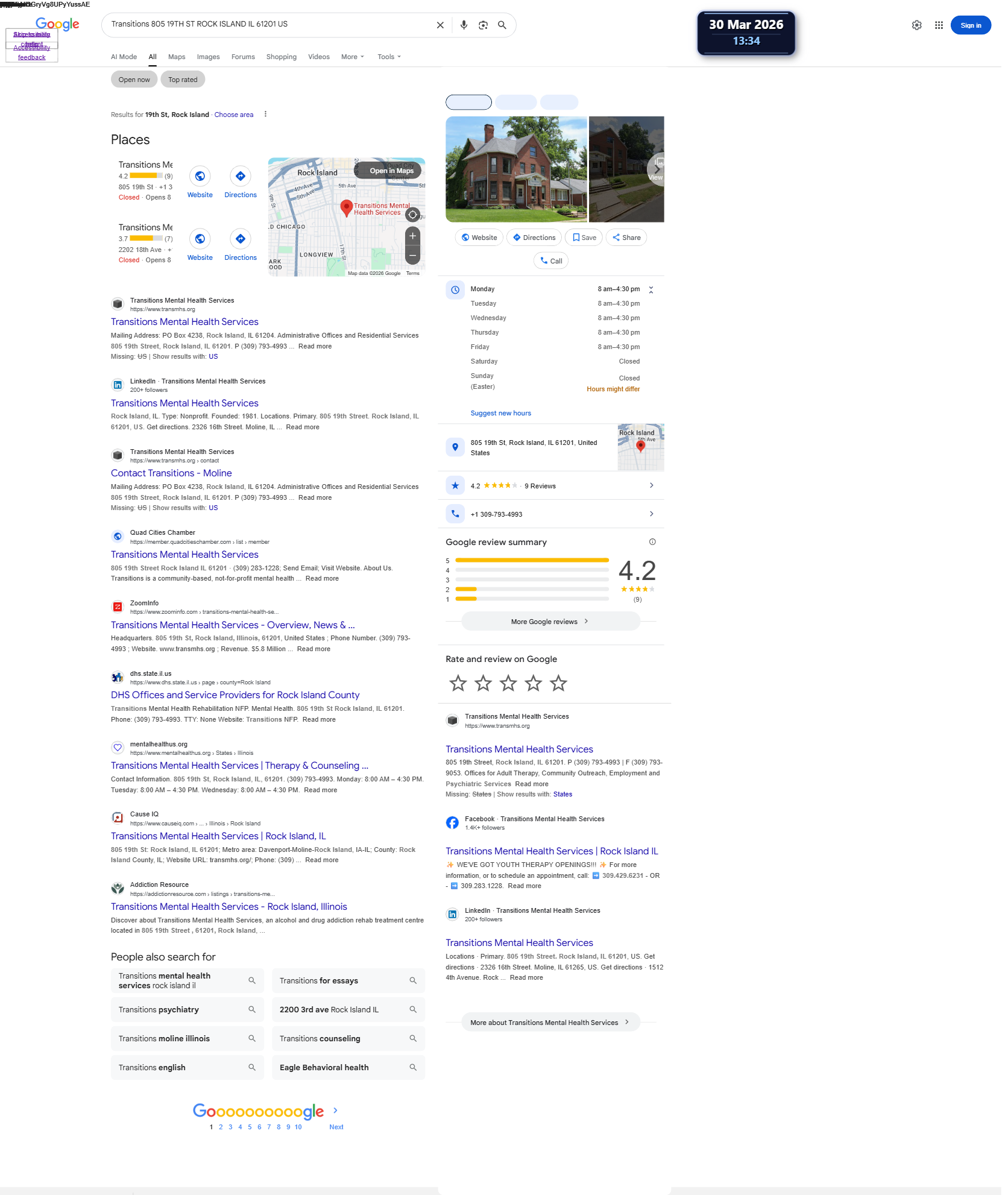Click Website icon for 2202 18th Ave place
This screenshot has width=1008, height=1195.
pos(200,239)
